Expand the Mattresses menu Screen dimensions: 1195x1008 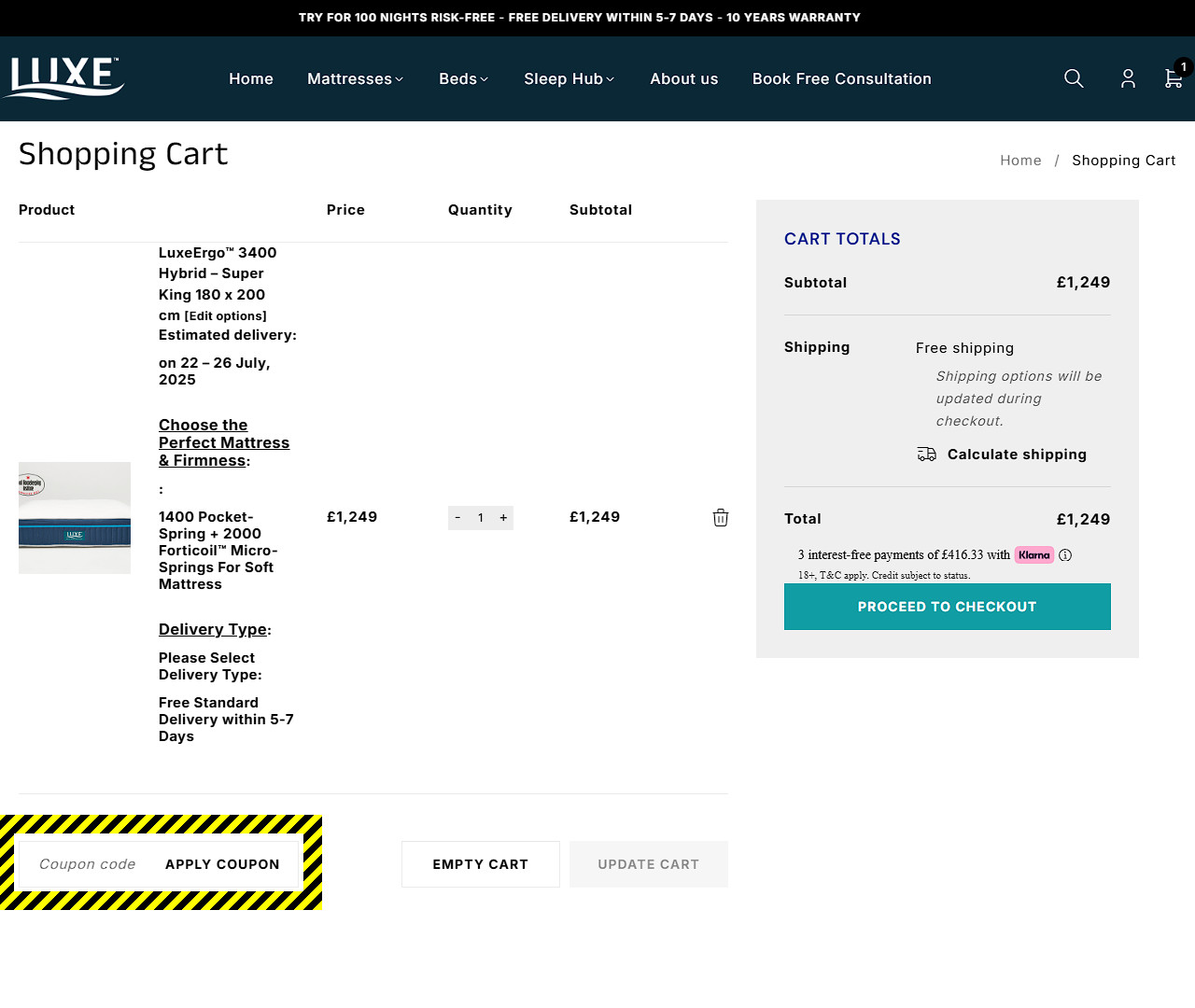[356, 79]
